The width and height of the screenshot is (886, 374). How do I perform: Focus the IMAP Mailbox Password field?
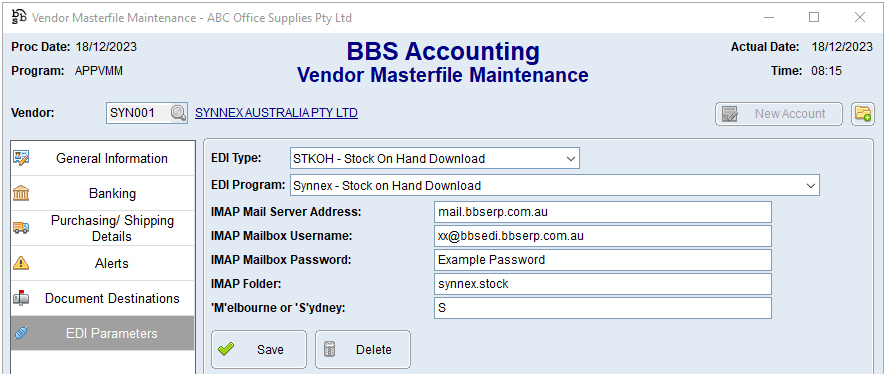coord(603,260)
